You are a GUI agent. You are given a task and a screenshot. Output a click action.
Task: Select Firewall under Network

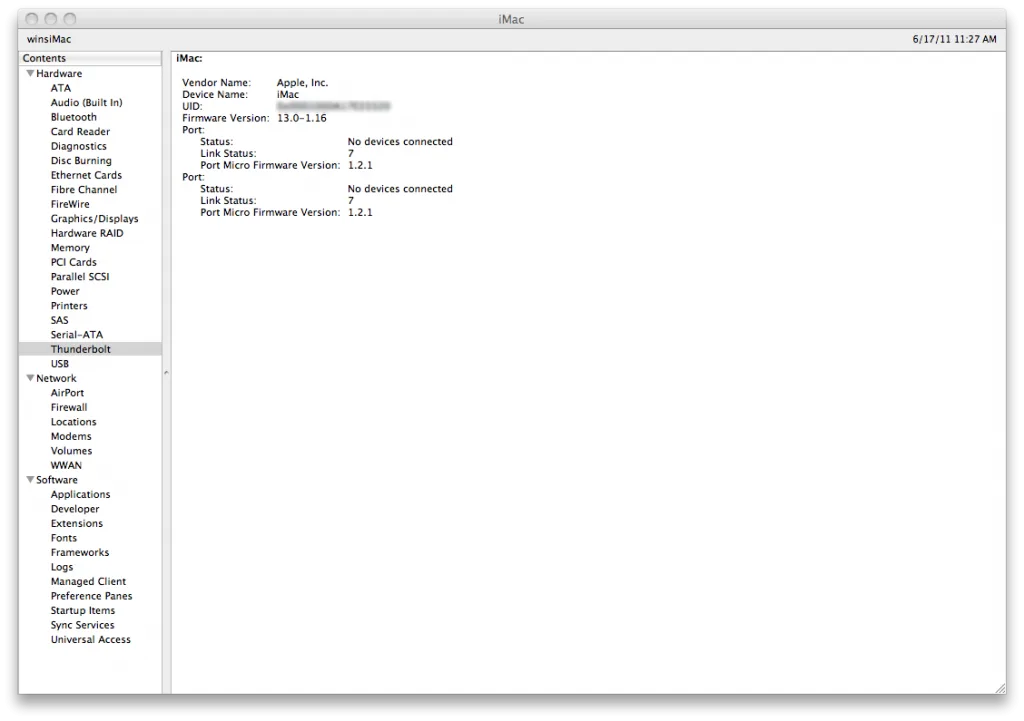[x=69, y=408]
